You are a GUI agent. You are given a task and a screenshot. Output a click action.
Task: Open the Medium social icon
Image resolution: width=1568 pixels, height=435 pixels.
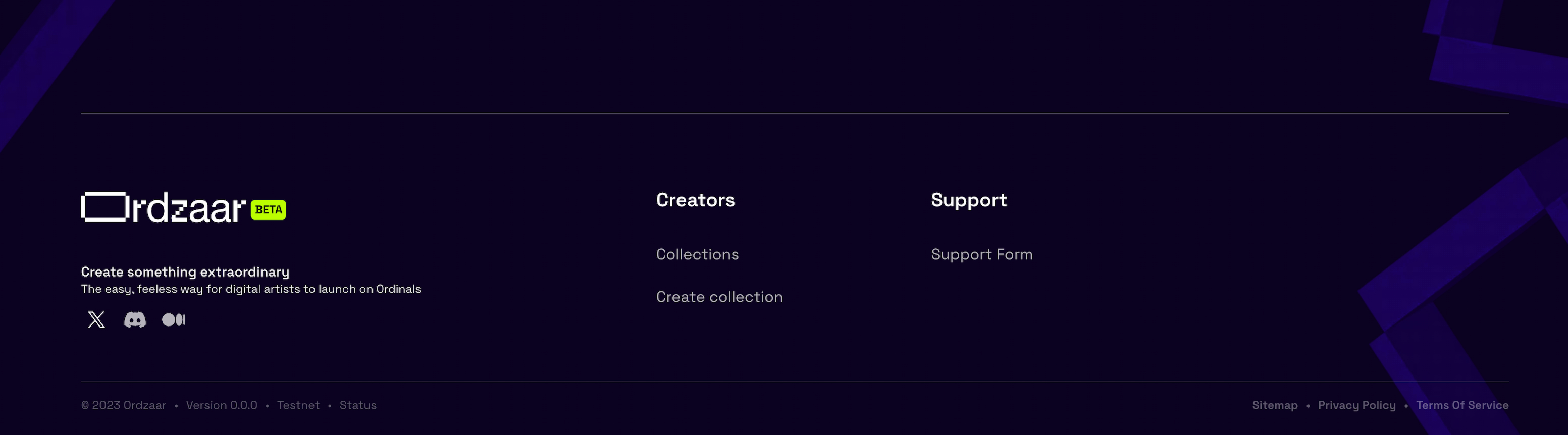[x=174, y=320]
